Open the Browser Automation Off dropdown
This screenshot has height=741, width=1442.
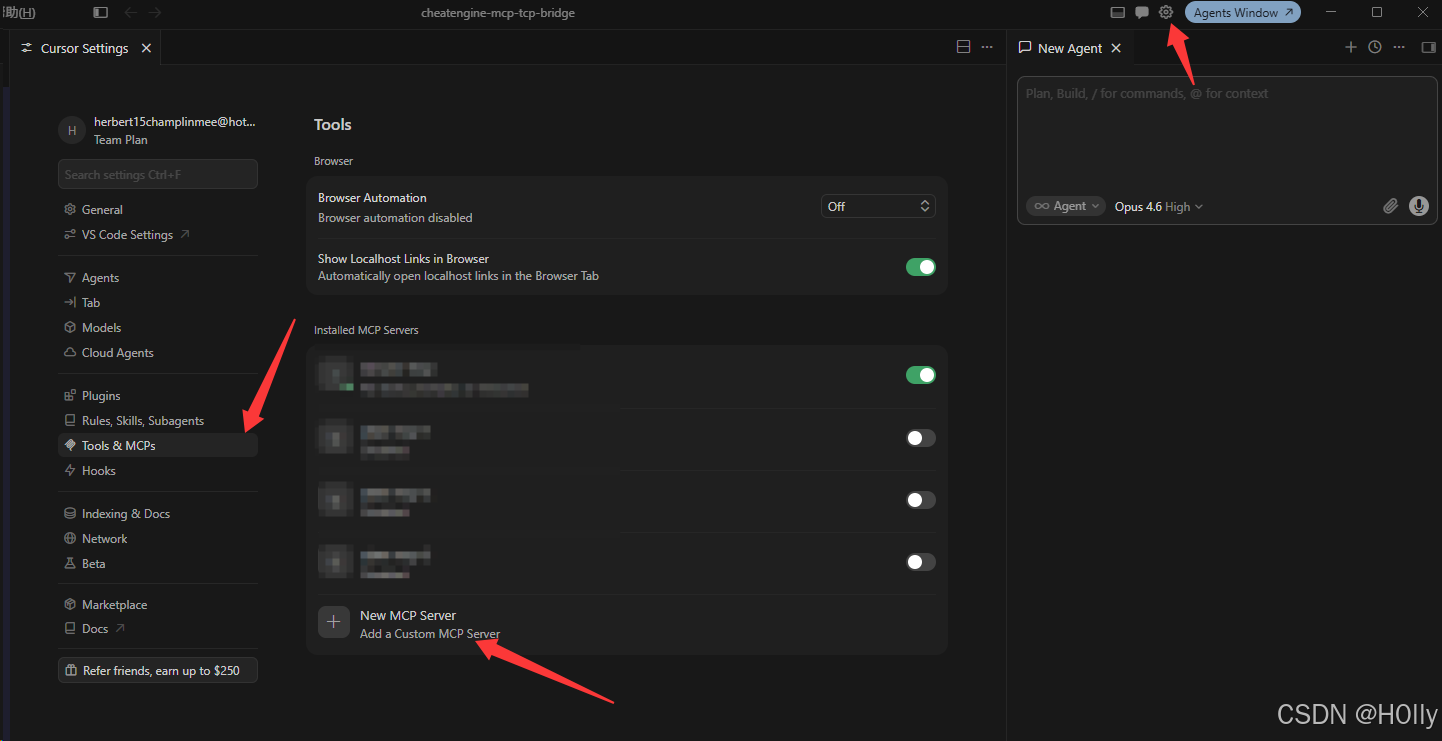click(878, 206)
